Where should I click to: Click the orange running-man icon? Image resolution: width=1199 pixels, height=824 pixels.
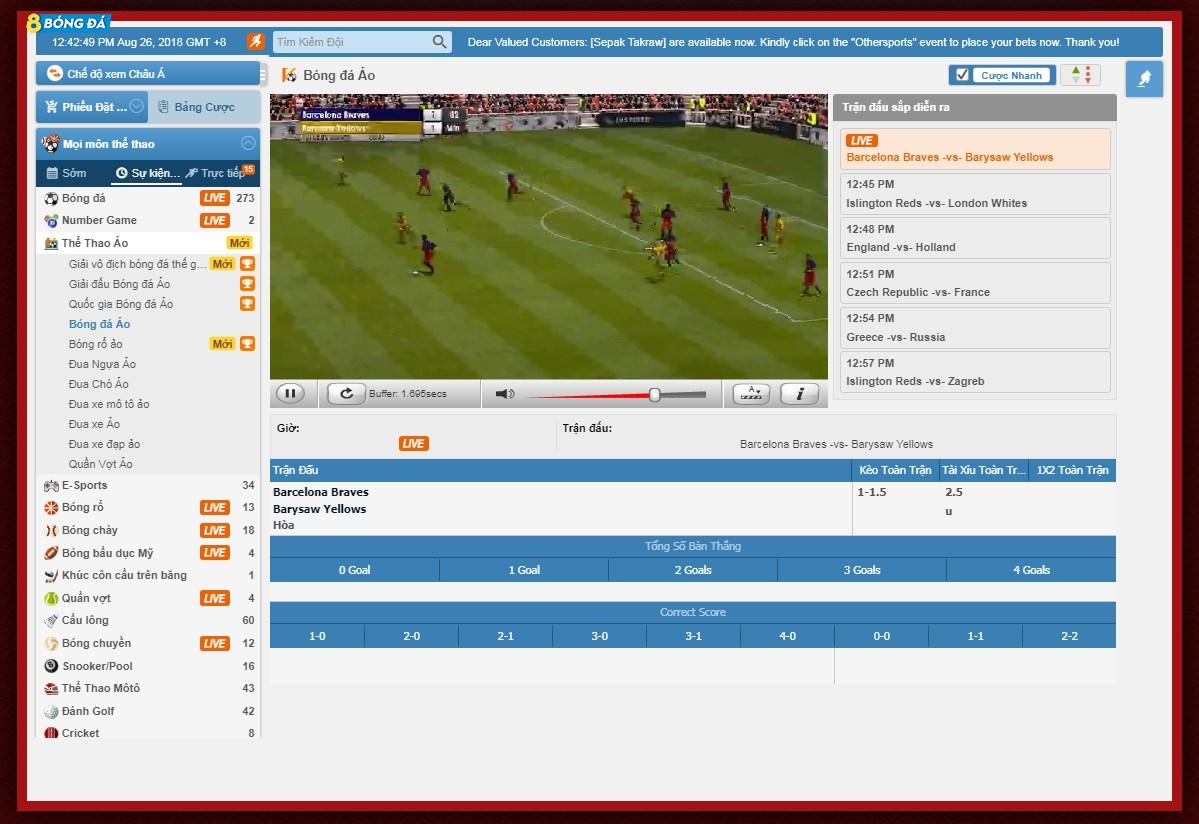coord(256,42)
